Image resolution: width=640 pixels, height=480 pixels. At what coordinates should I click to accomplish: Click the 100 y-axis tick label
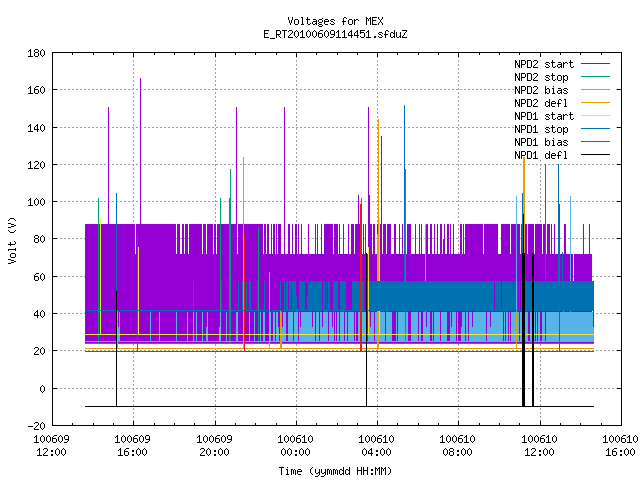point(36,202)
